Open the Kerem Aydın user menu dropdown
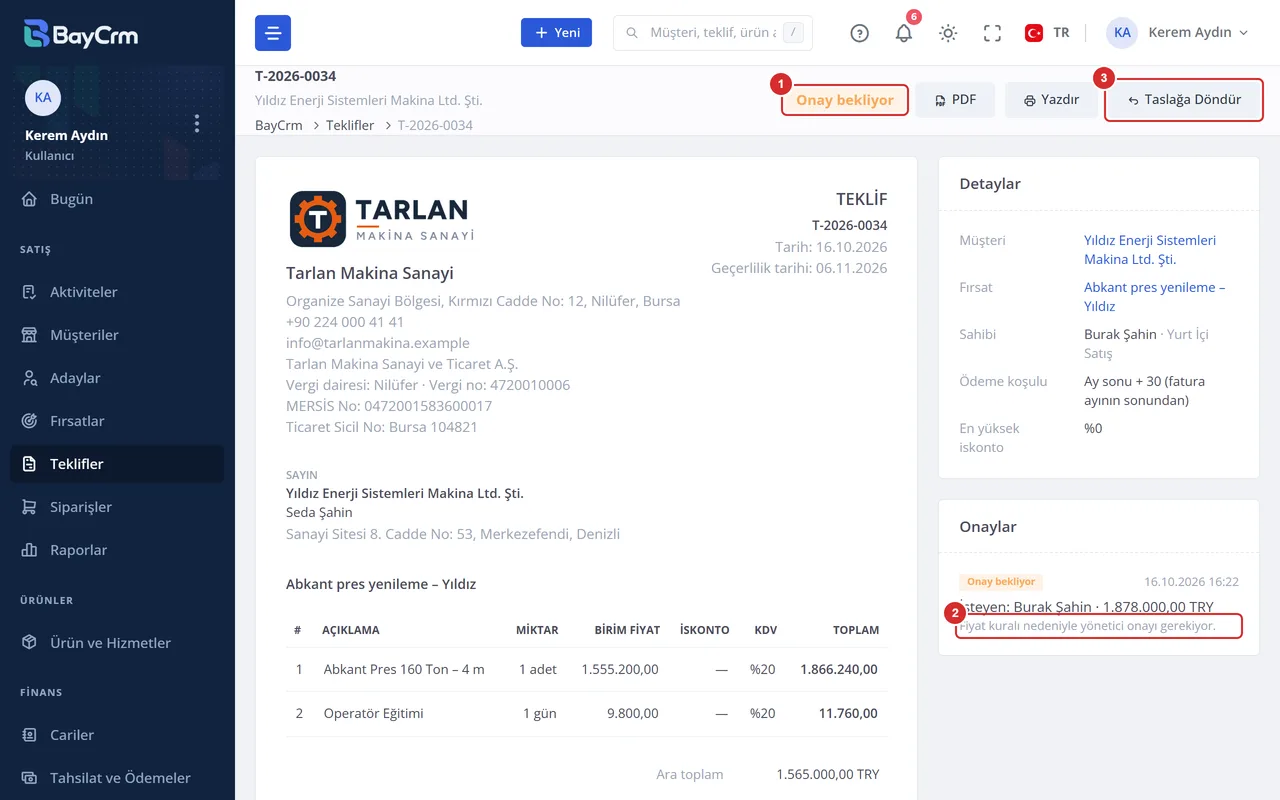Image resolution: width=1280 pixels, height=800 pixels. [1178, 33]
